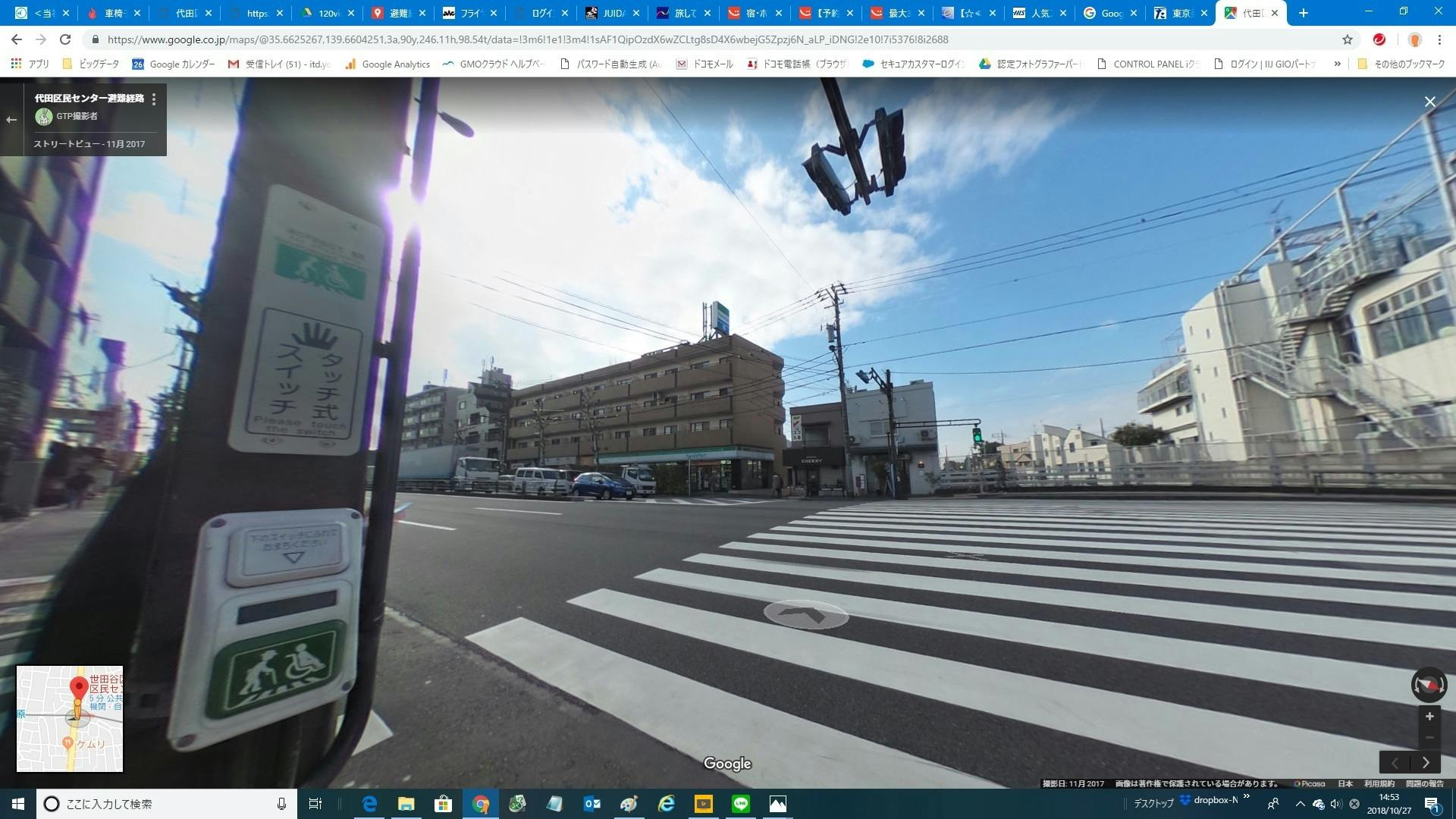Screen dimensions: 1456x819
Task: Click the back arrow in the photo info panel
Action: 11,120
